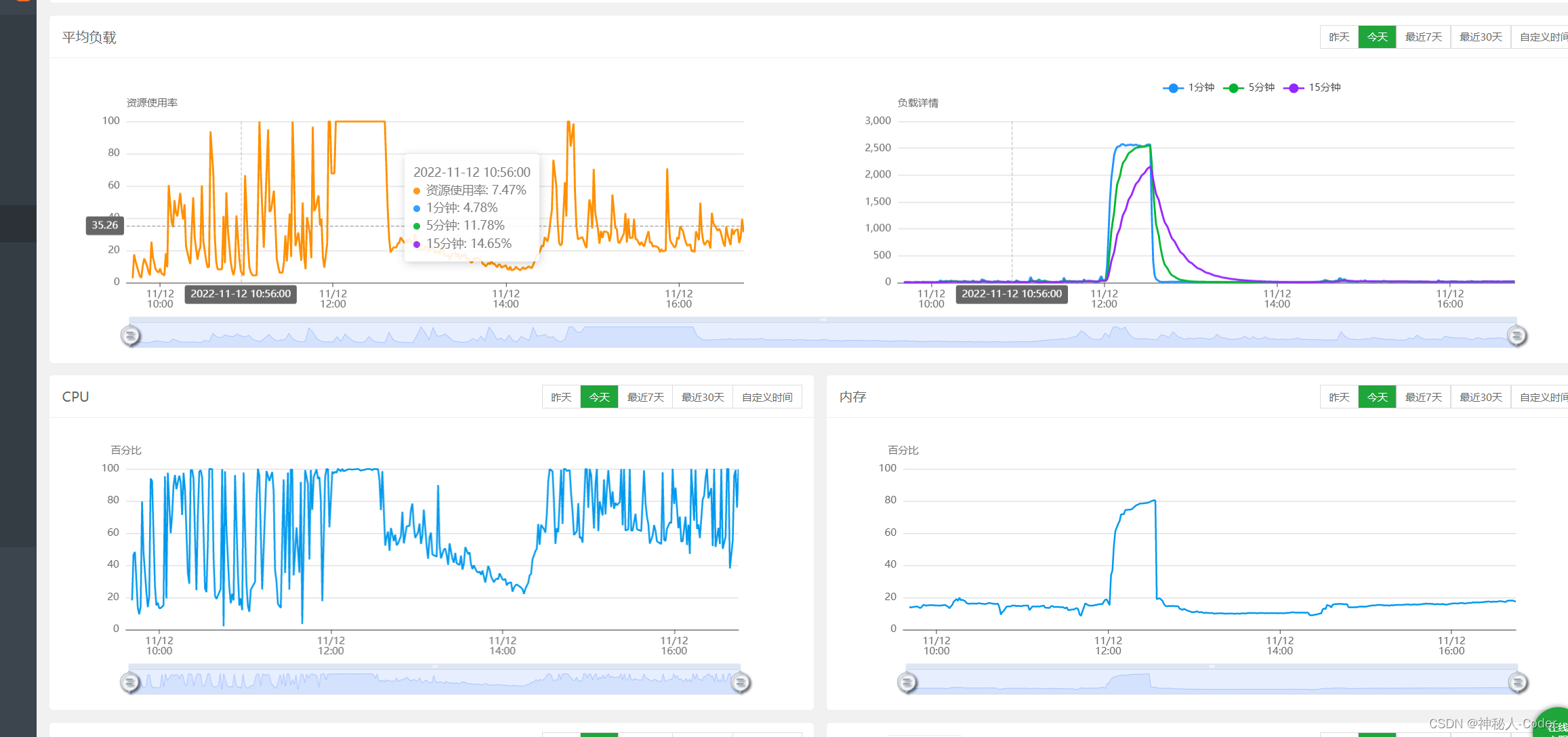Image resolution: width=1568 pixels, height=737 pixels.
Task: Select 昨天 tab in 平均负载 panel
Action: click(x=1339, y=37)
